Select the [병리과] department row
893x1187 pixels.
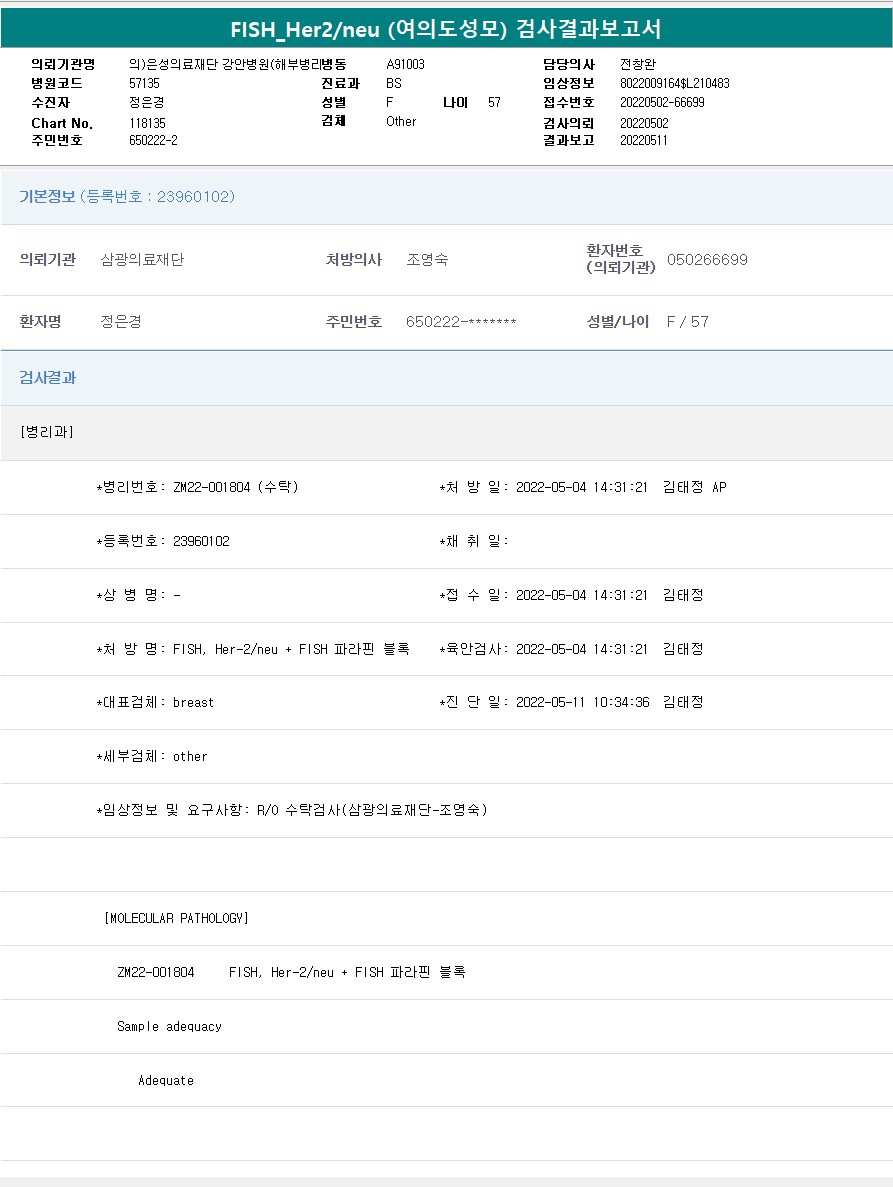(x=46, y=432)
